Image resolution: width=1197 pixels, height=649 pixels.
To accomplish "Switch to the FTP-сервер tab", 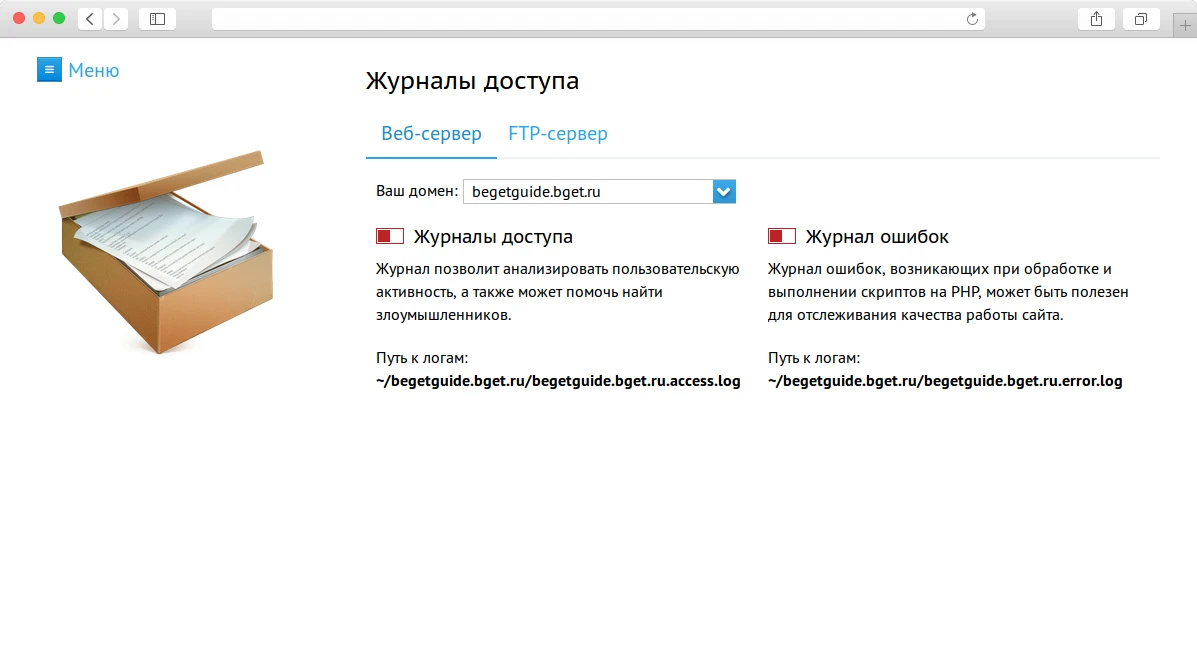I will (x=557, y=133).
